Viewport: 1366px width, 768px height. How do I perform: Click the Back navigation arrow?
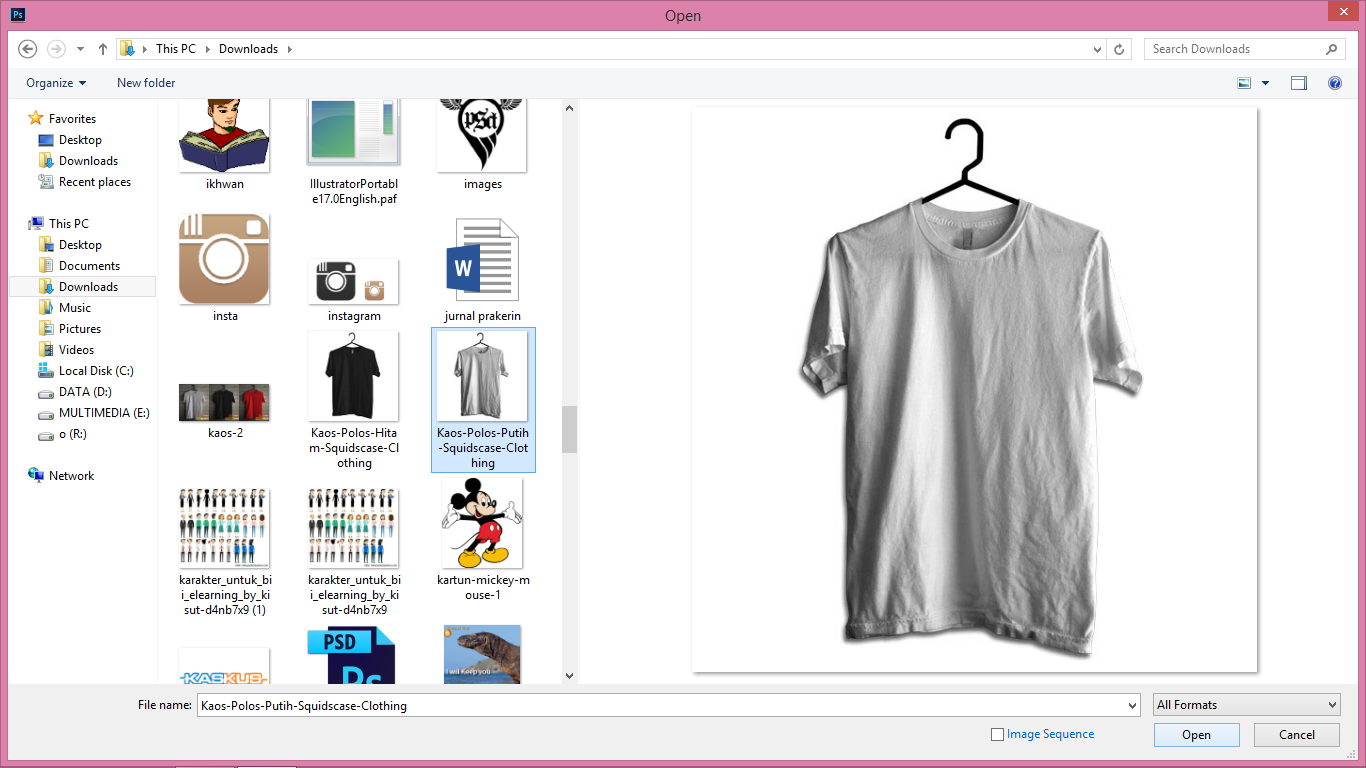tap(28, 48)
